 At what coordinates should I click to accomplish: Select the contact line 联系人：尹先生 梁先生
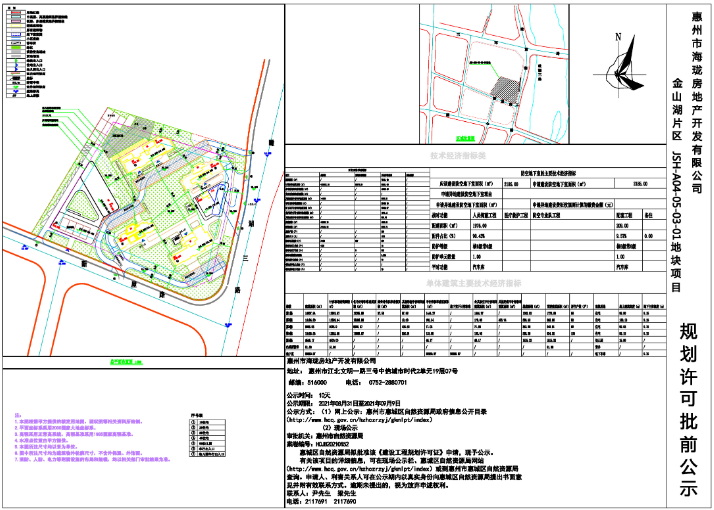pos(323,493)
